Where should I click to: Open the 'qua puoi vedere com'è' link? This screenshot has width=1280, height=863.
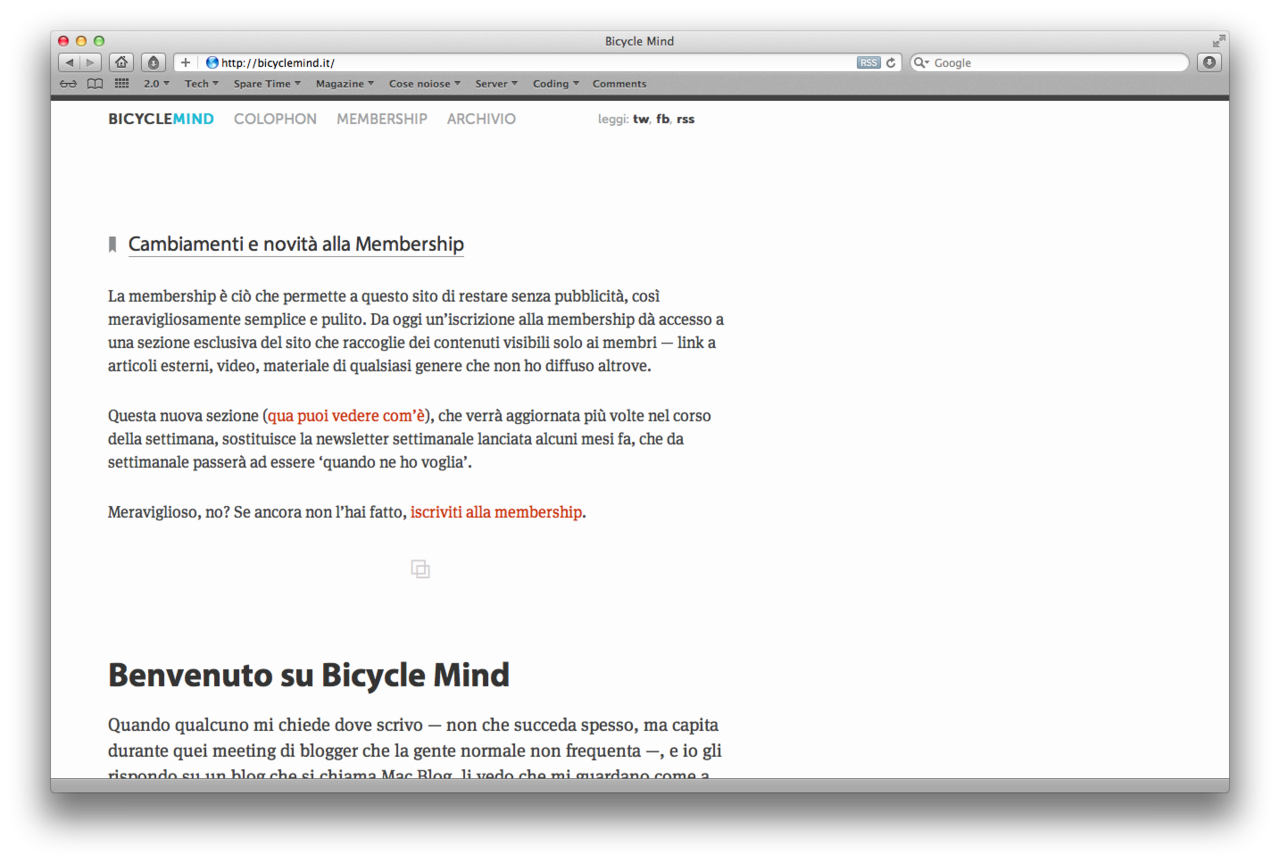347,415
